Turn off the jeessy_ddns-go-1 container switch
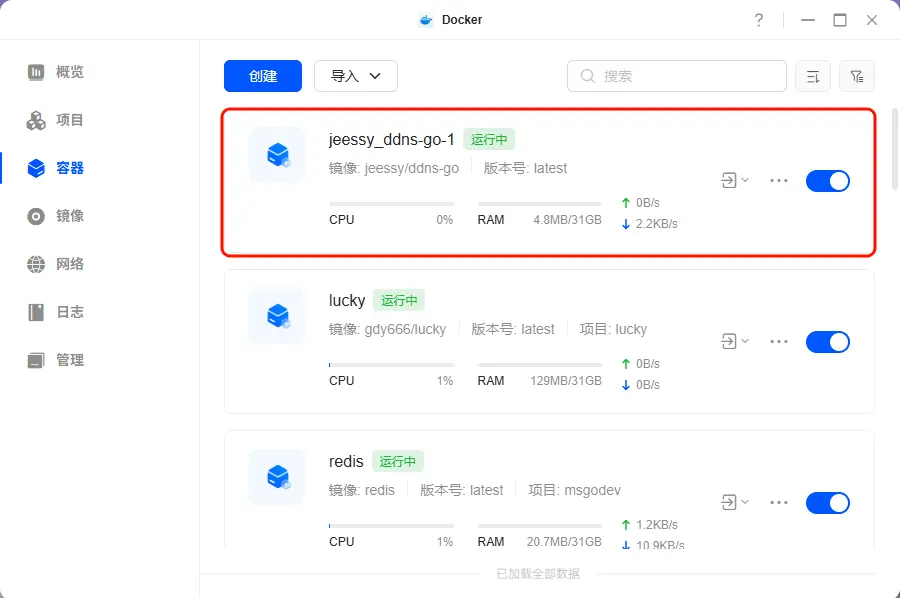 (x=827, y=181)
